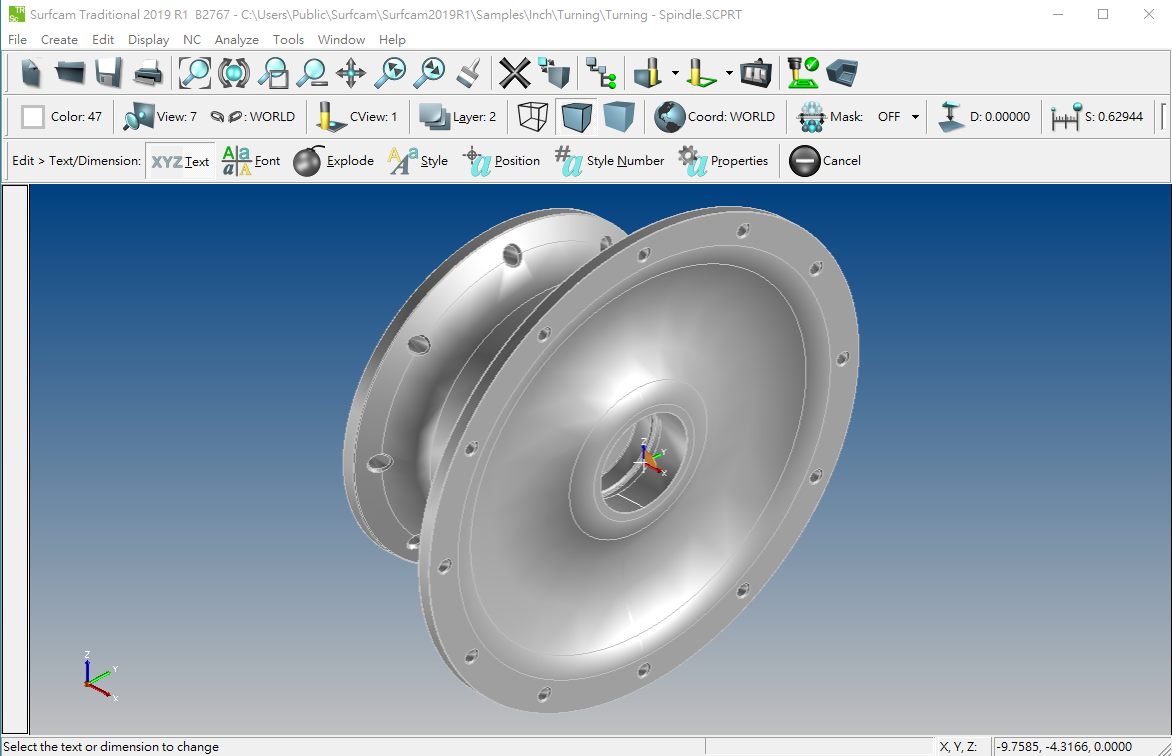The image size is (1172, 756).
Task: Click the Delete X icon
Action: [514, 73]
